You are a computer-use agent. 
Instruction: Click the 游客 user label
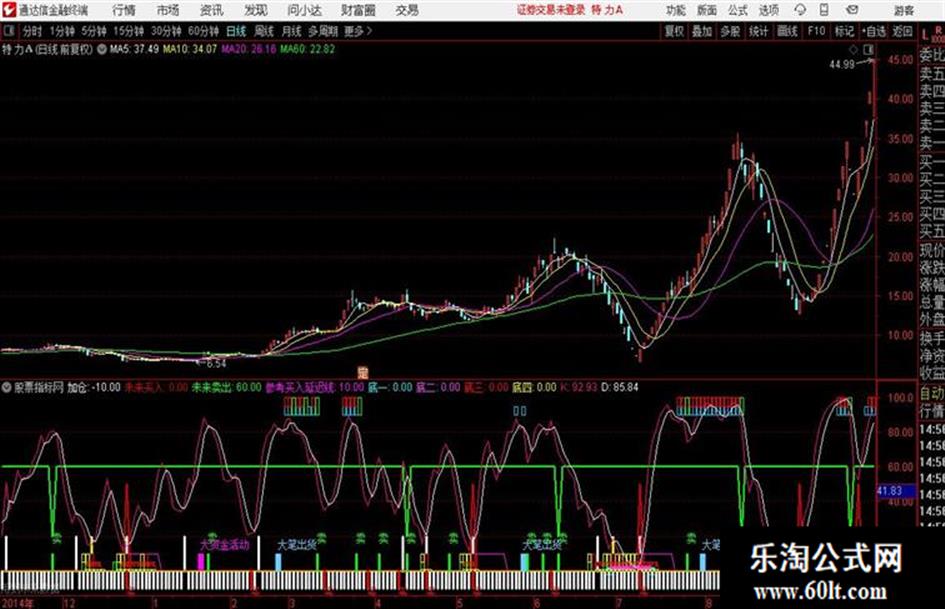(x=903, y=10)
